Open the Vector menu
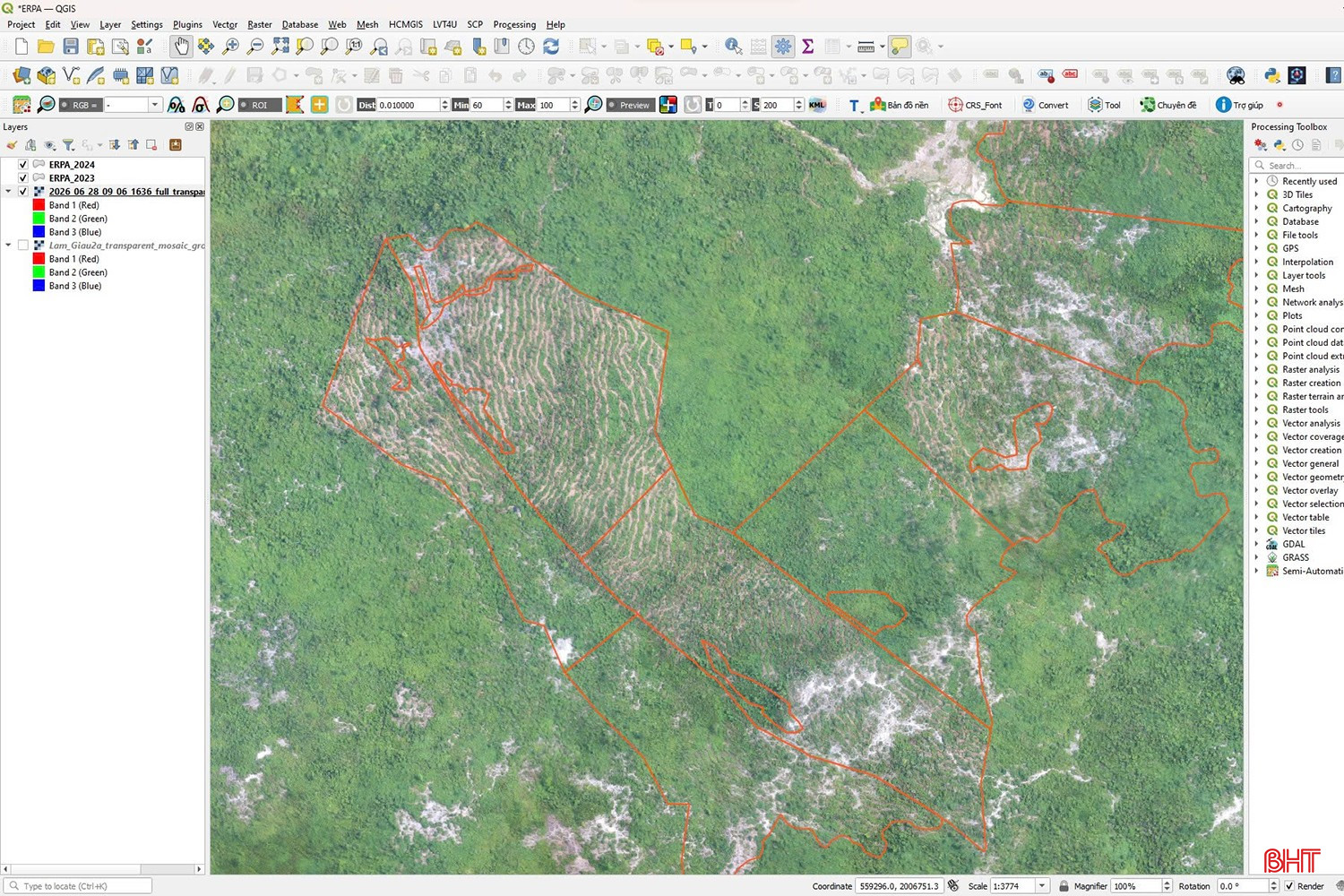The height and width of the screenshot is (896, 1344). 225,24
